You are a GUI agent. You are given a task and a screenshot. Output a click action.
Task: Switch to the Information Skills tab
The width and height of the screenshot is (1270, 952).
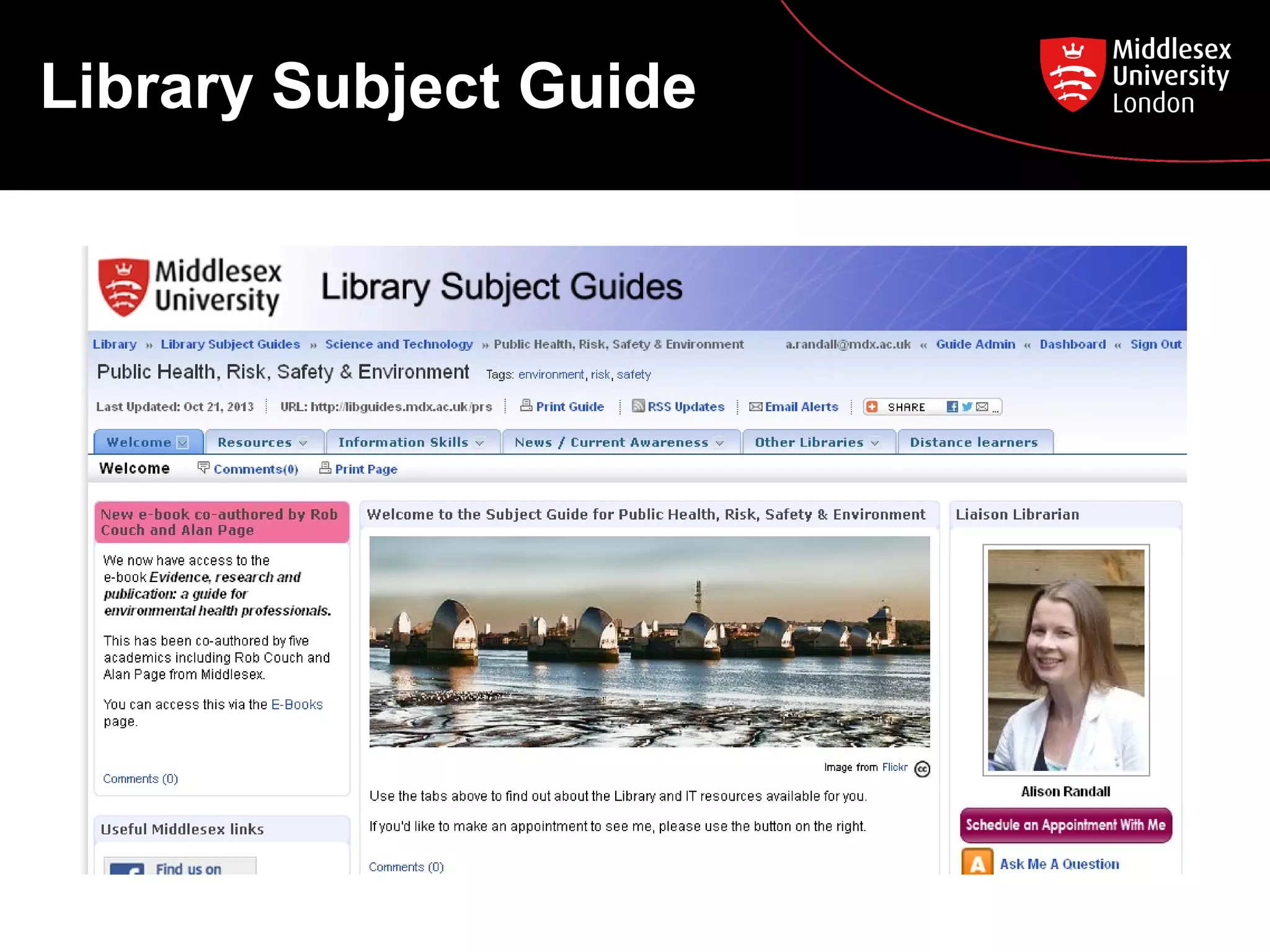point(413,442)
